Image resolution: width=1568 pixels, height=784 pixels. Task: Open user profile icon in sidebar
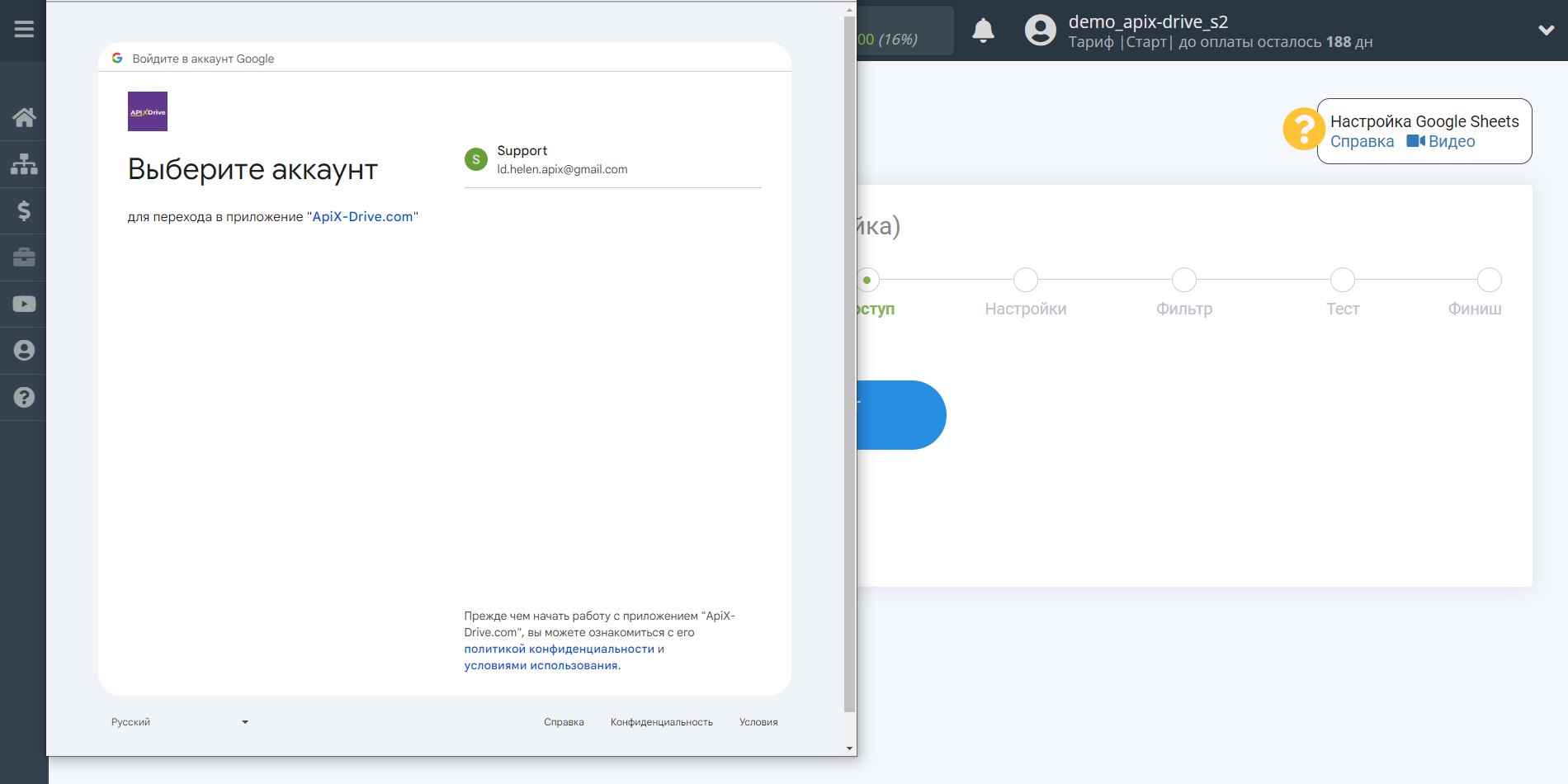pos(24,351)
